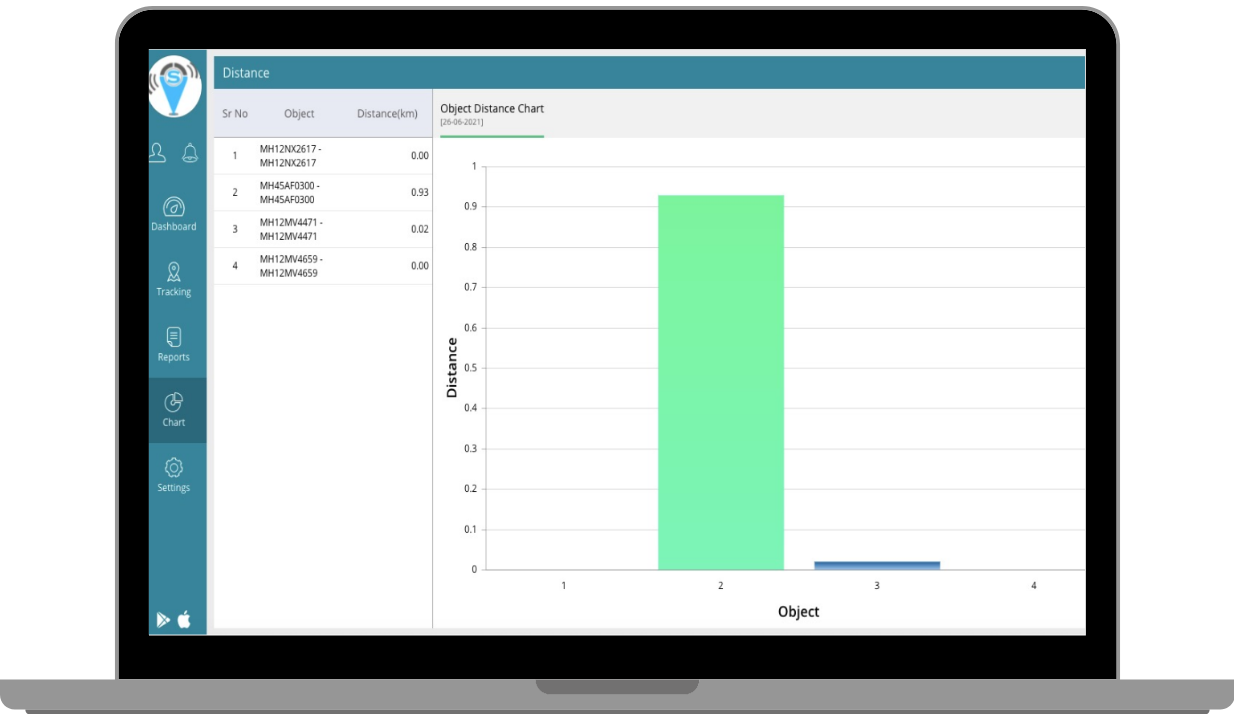1234x720 pixels.
Task: Click the blue bar for object 3
Action: (877, 565)
